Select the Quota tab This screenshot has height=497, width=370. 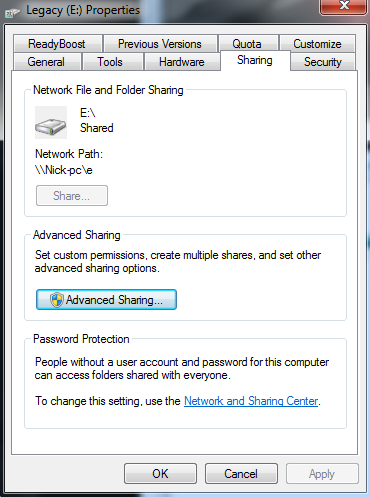[x=247, y=44]
